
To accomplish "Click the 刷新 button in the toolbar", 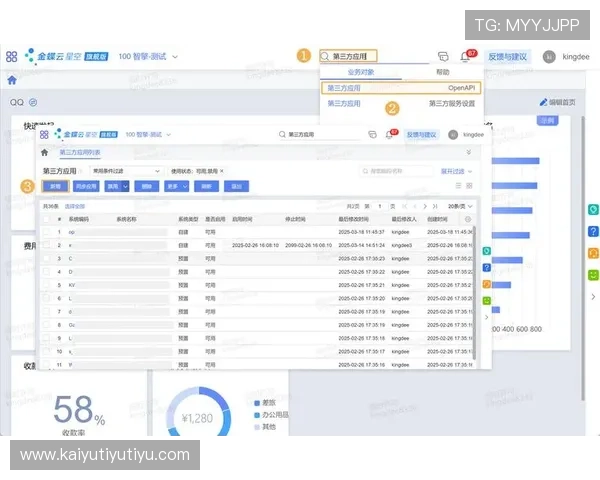I will click(x=206, y=186).
